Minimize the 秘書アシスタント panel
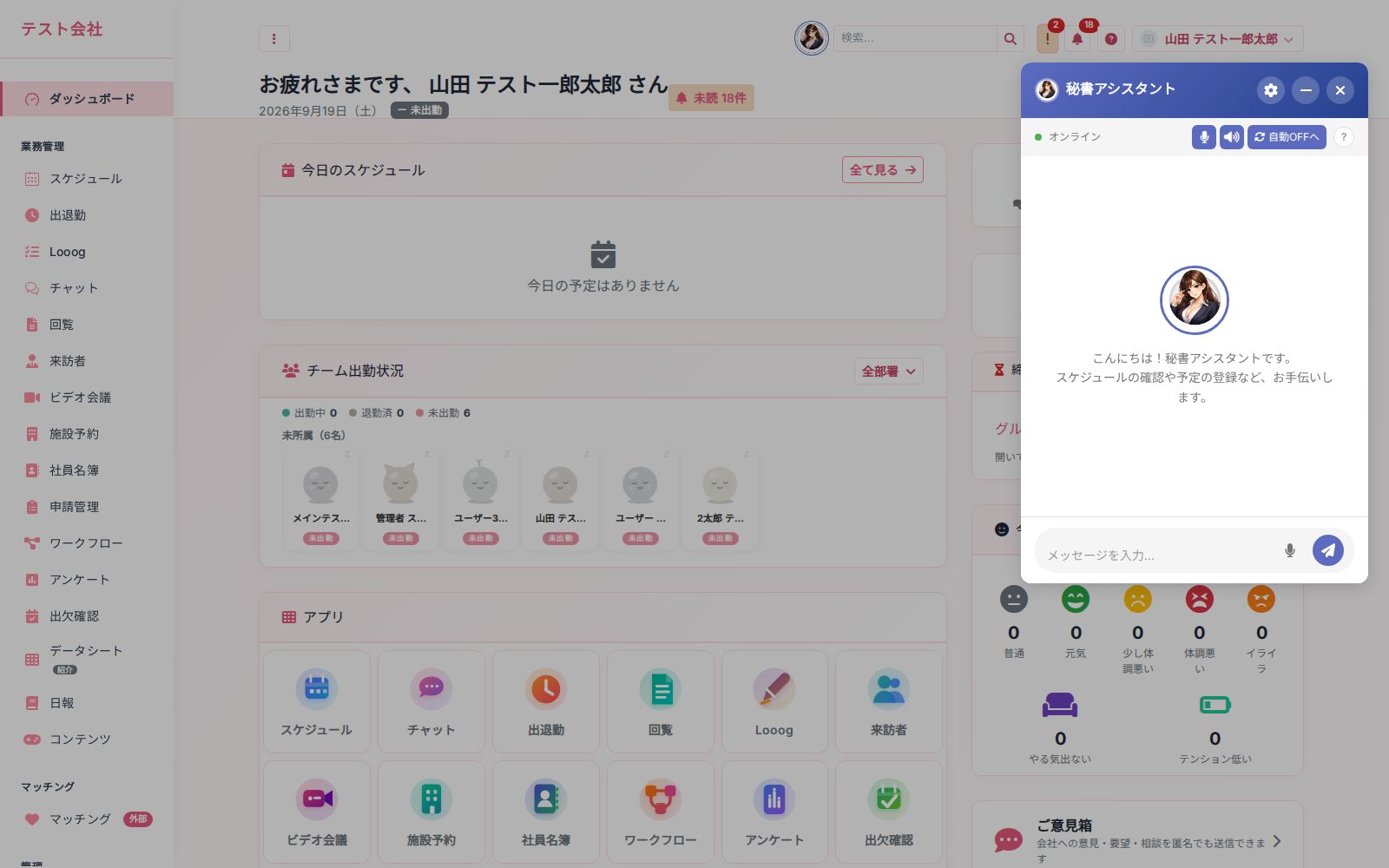1389x868 pixels. 1305,90
